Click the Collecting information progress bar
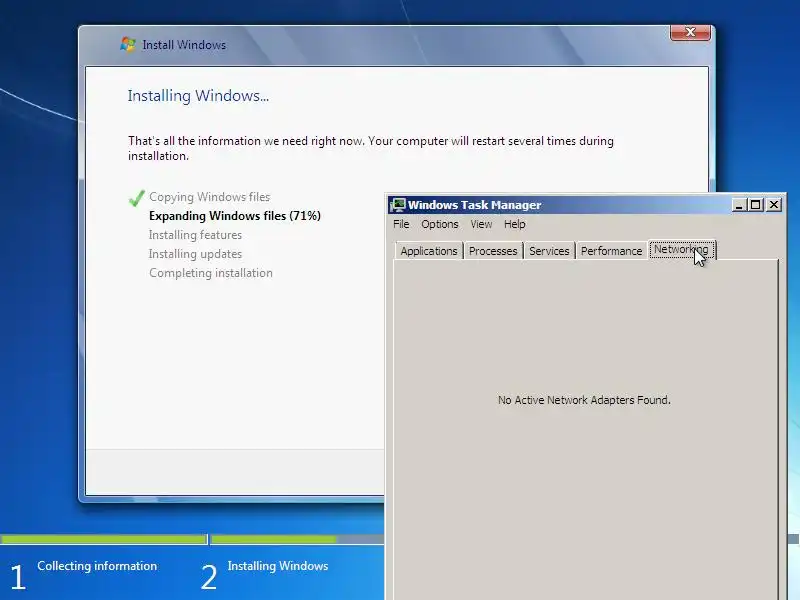The height and width of the screenshot is (600, 800). click(x=104, y=539)
